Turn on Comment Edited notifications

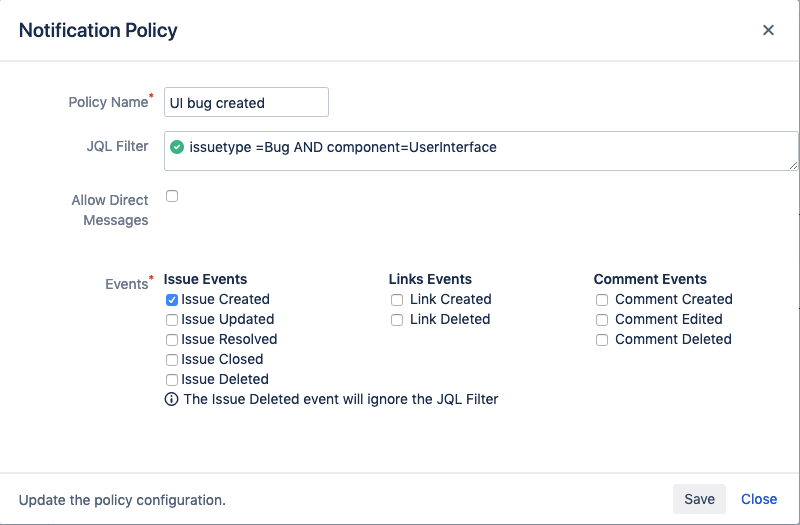pyautogui.click(x=602, y=319)
